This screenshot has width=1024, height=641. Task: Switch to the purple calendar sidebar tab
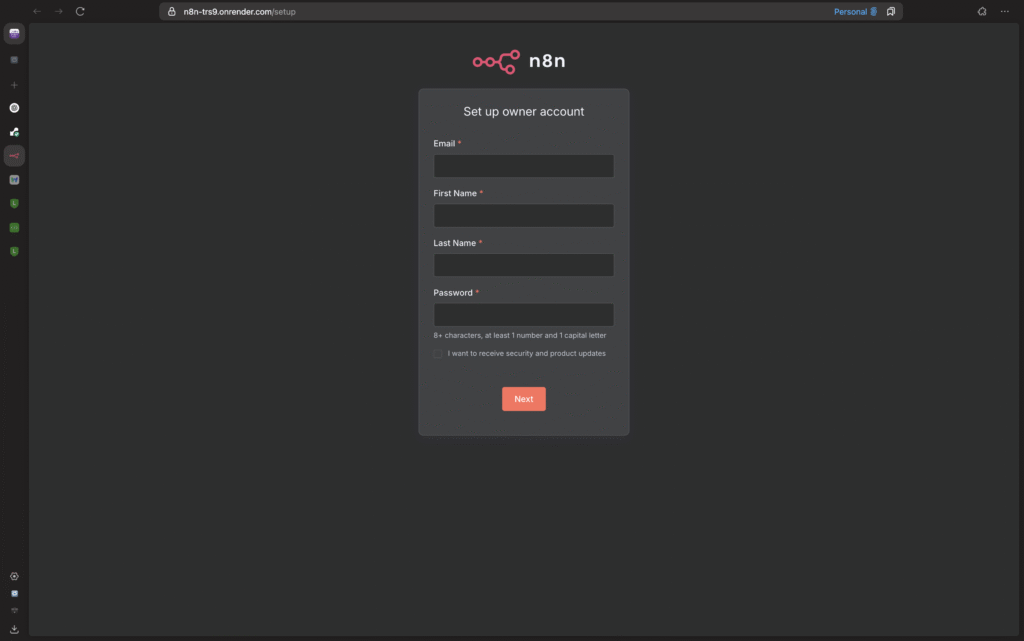14,33
